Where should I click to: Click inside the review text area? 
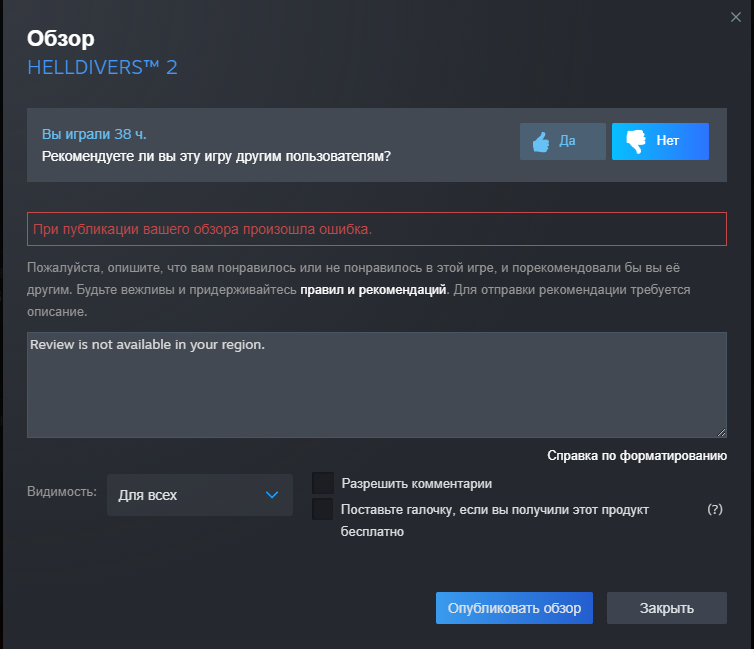(377, 385)
